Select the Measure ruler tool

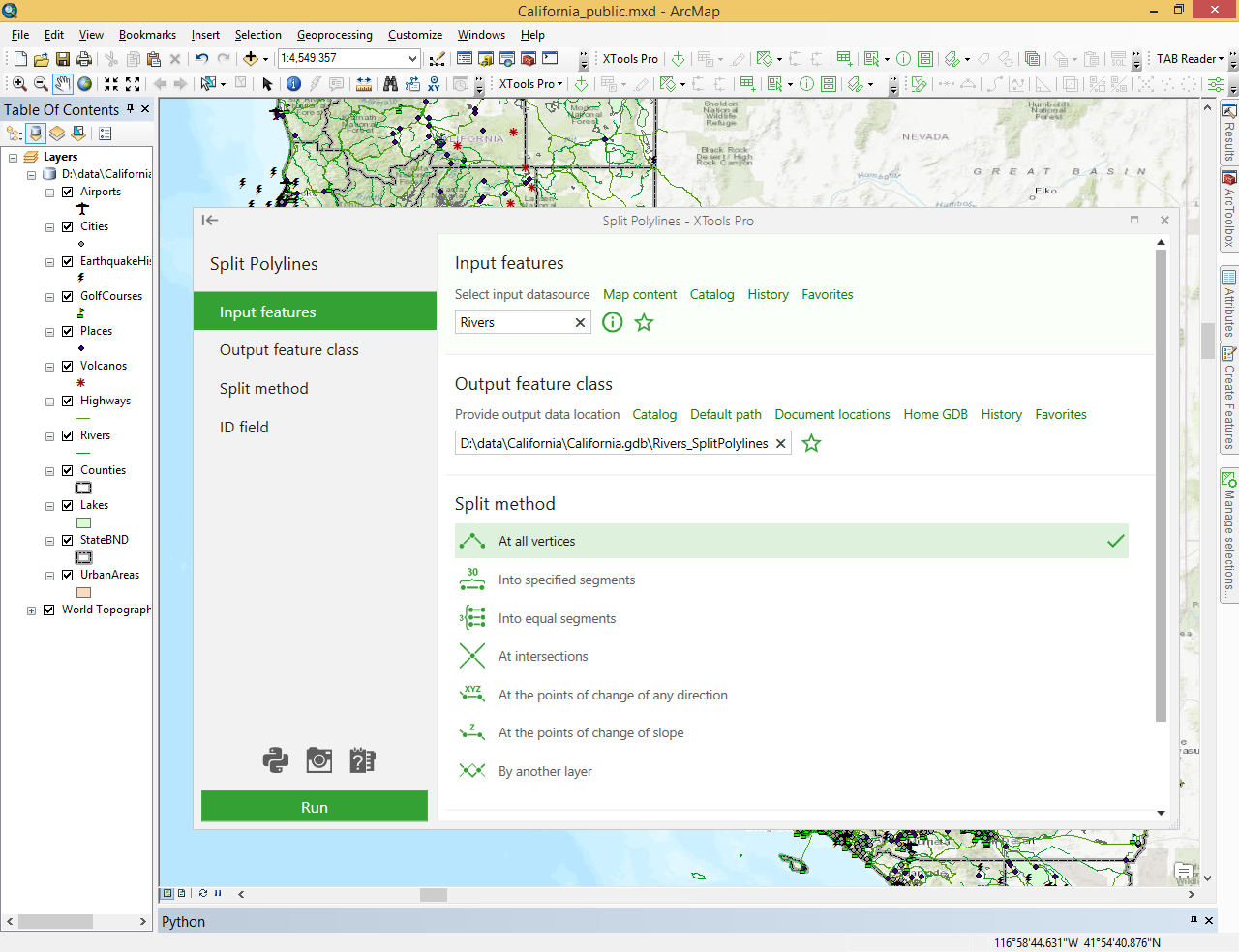click(x=364, y=84)
